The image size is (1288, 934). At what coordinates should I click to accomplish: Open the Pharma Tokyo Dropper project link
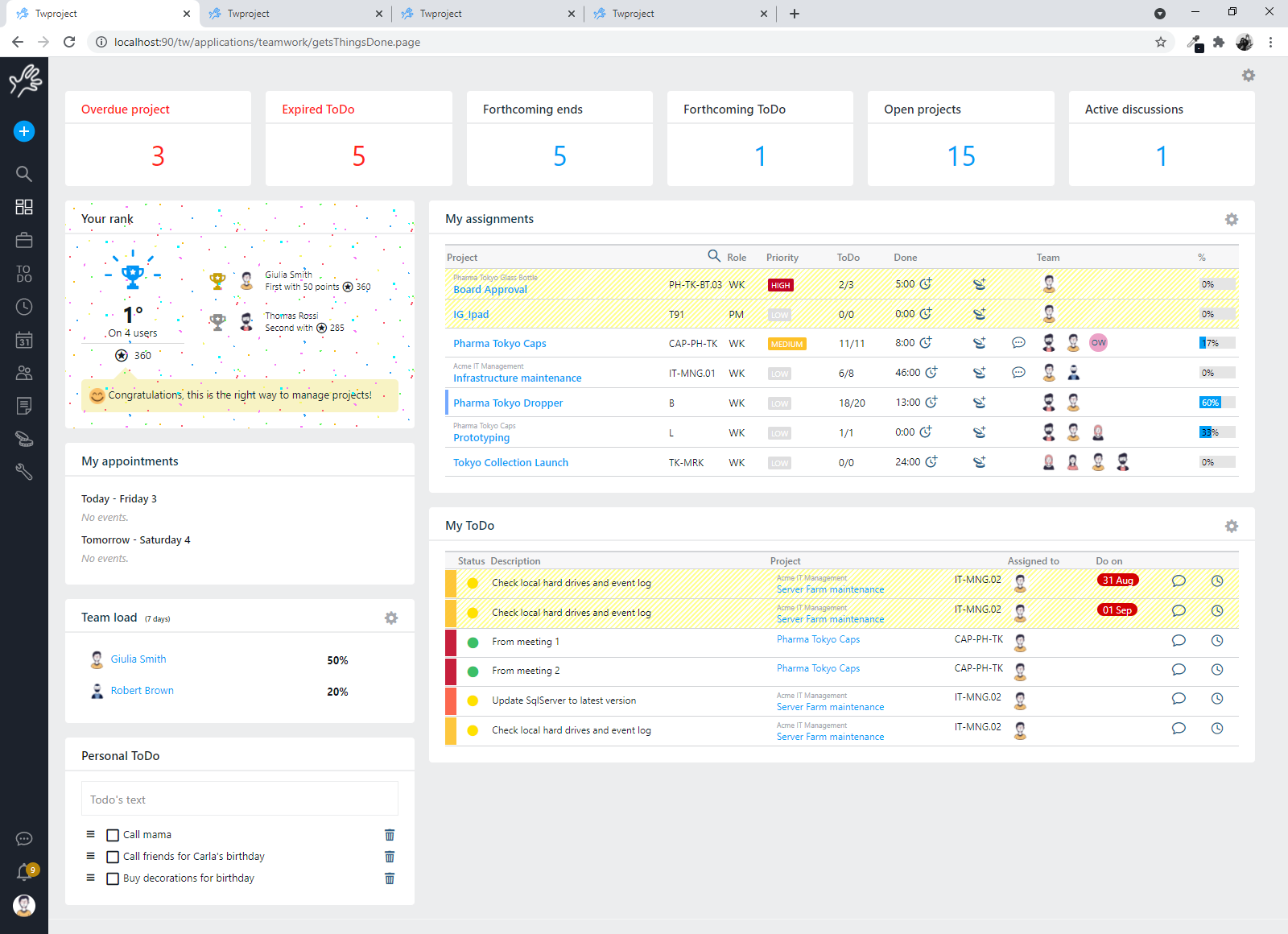pos(508,403)
